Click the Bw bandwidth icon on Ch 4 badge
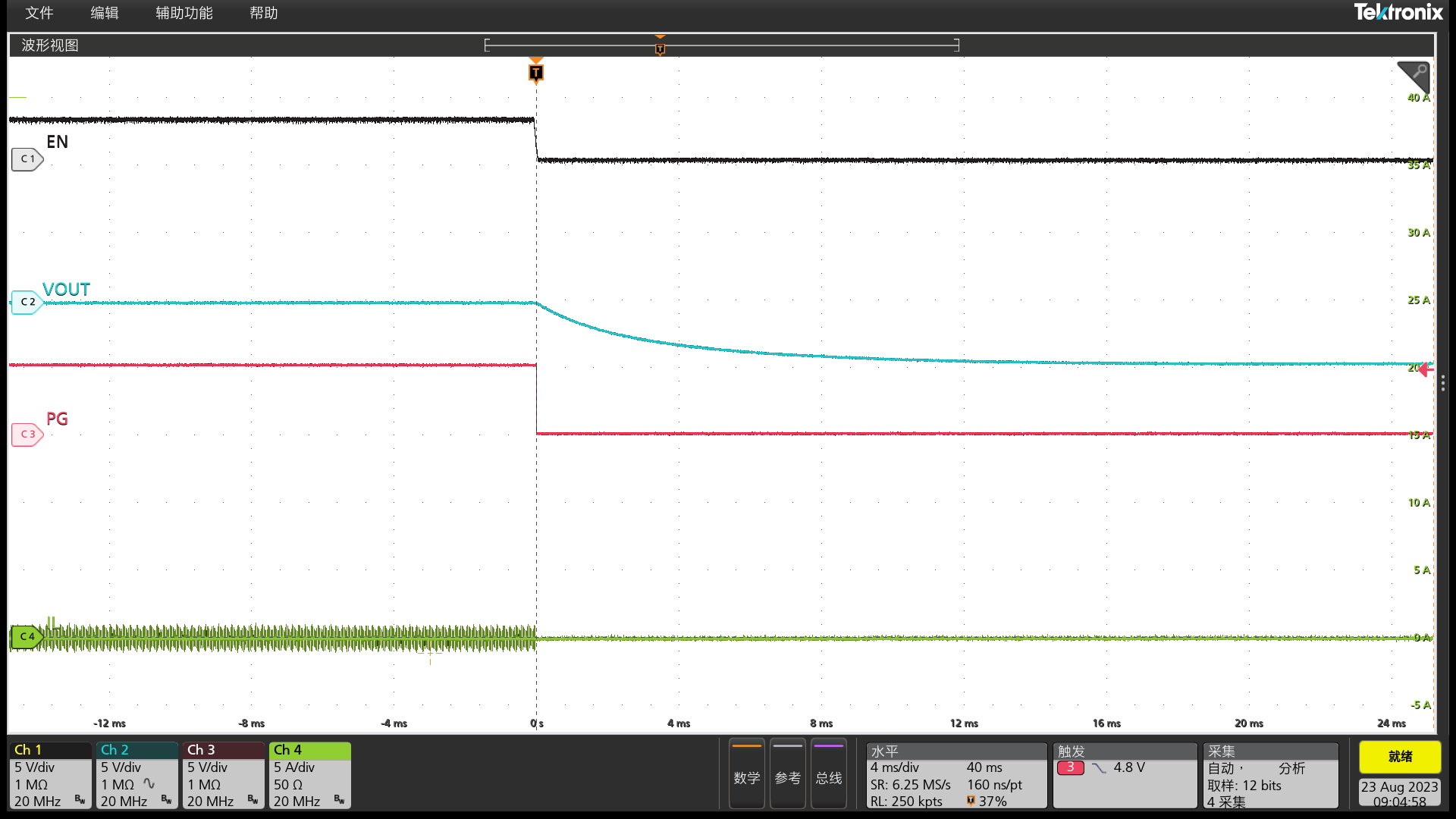Screen dimensions: 1456x819 coord(340,800)
